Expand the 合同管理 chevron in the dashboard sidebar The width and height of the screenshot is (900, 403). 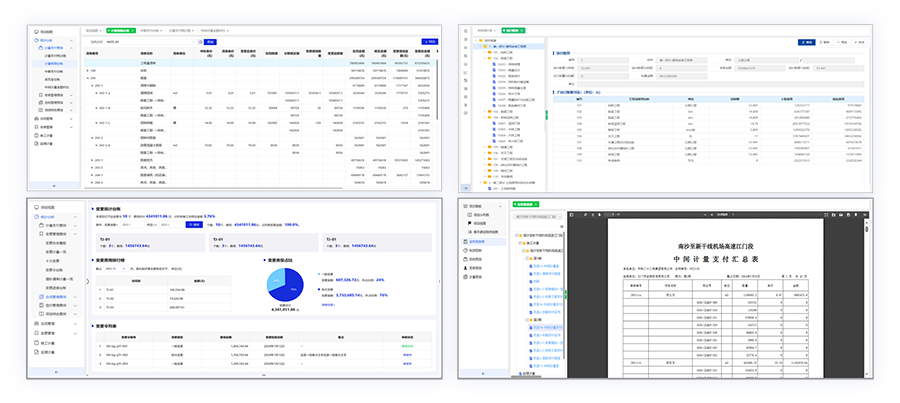(75, 324)
